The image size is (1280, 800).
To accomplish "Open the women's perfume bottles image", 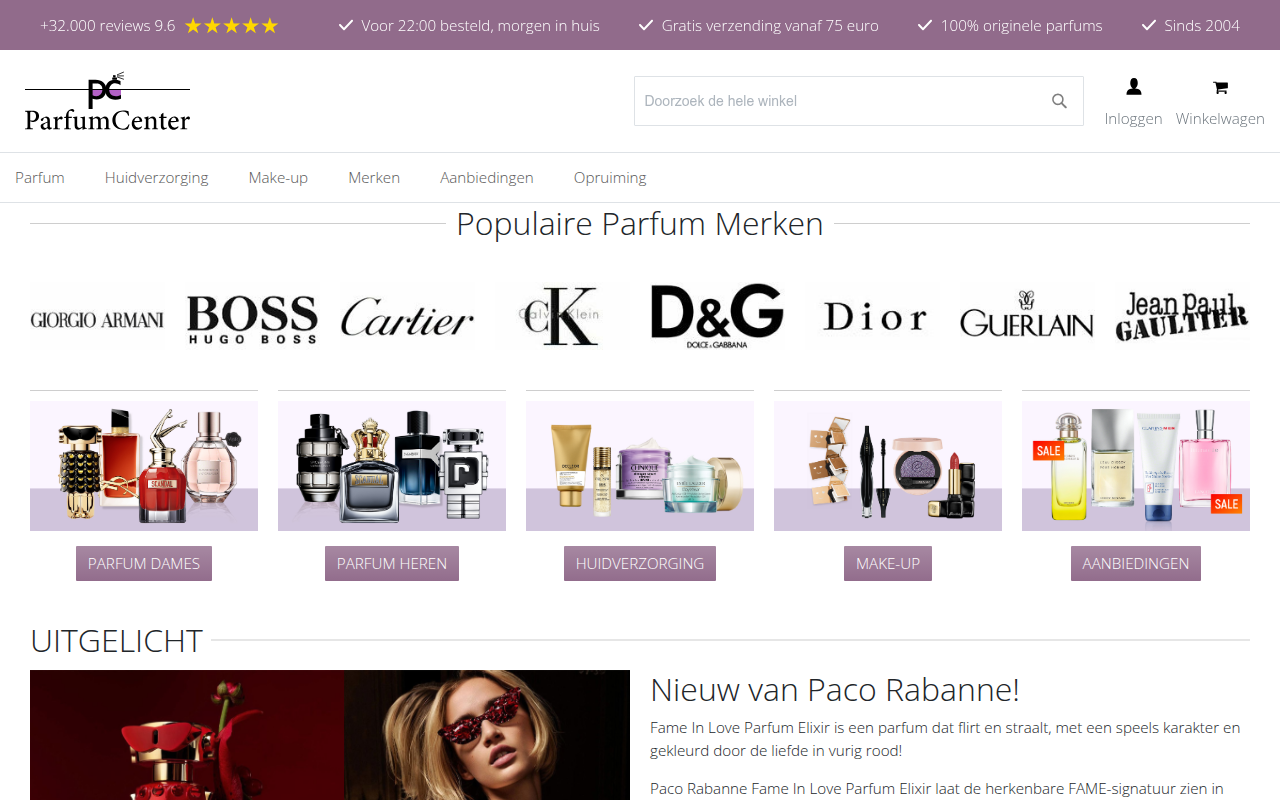I will (x=144, y=466).
